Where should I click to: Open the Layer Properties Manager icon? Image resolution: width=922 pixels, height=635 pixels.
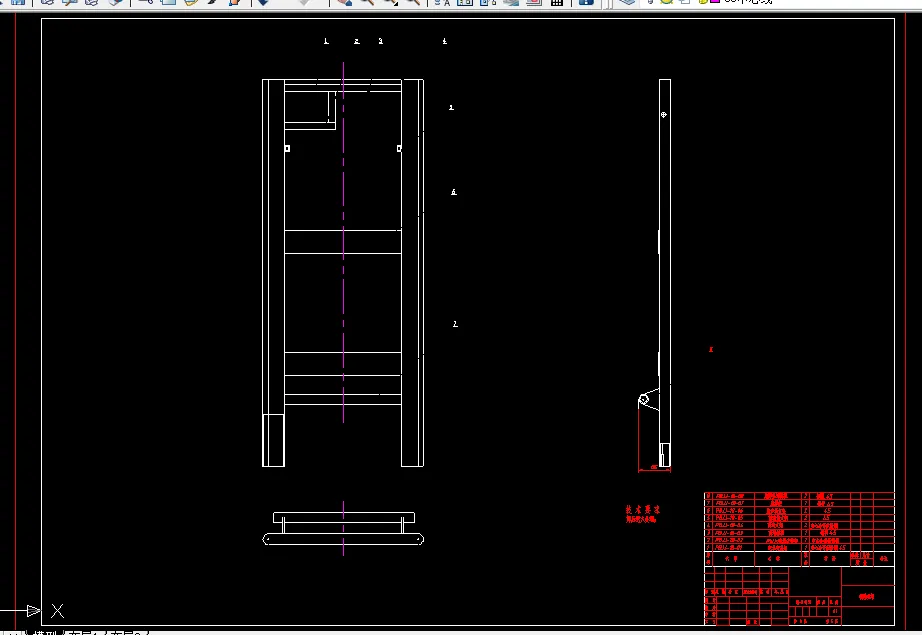click(x=628, y=2)
